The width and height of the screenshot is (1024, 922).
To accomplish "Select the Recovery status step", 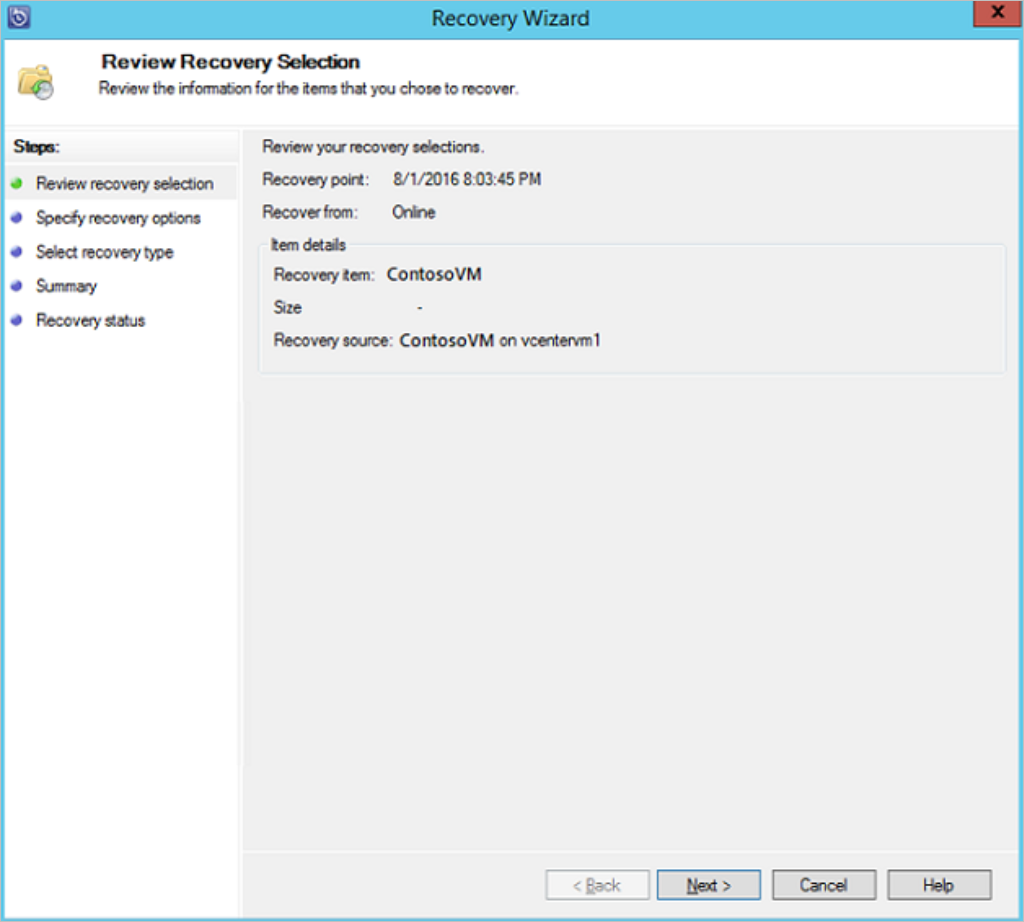I will (x=89, y=320).
